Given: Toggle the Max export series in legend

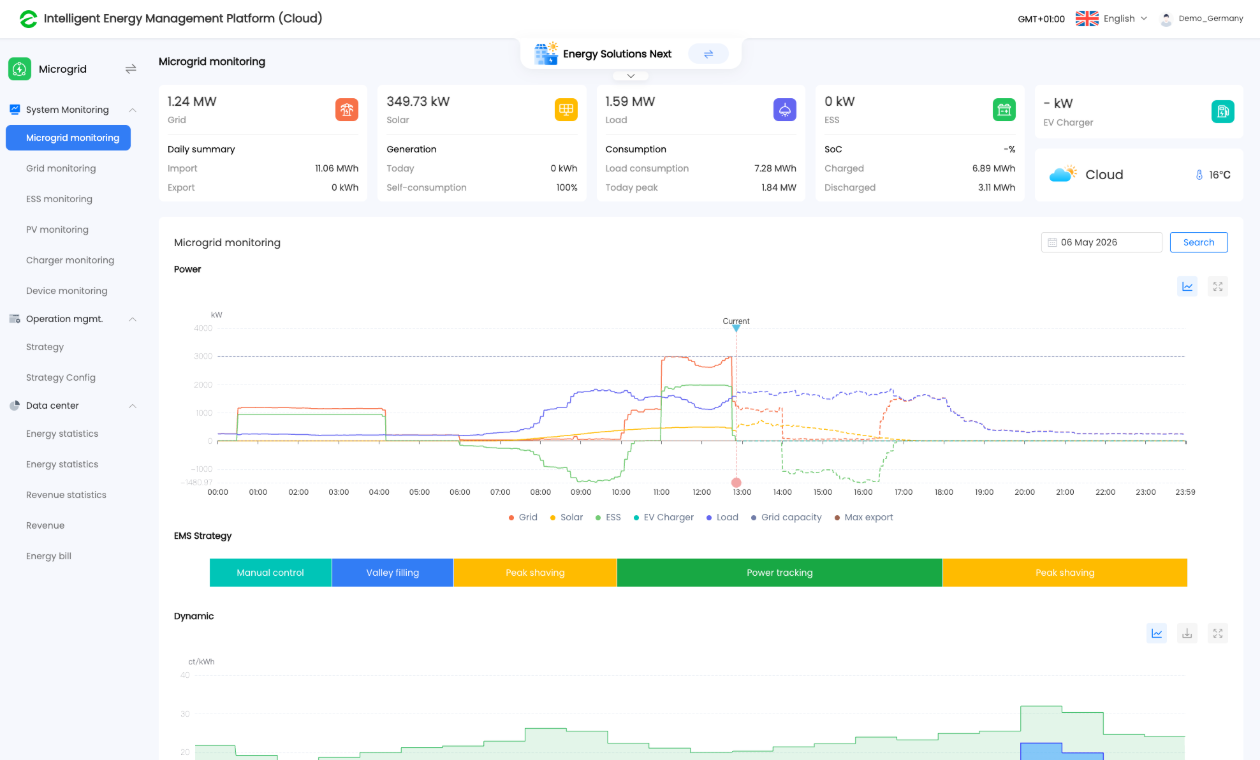Looking at the screenshot, I should 864,518.
